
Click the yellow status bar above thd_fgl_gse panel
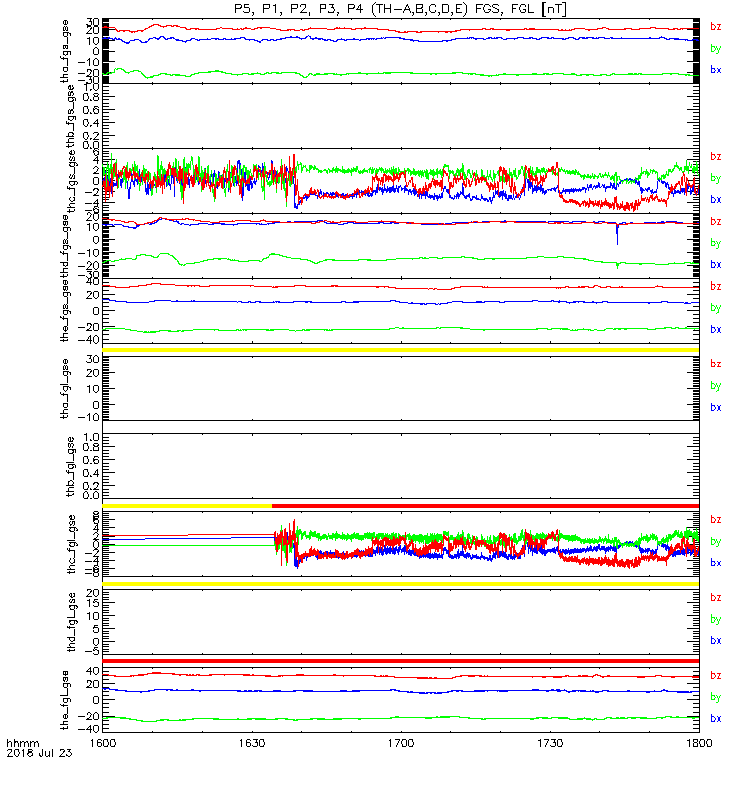[401, 584]
